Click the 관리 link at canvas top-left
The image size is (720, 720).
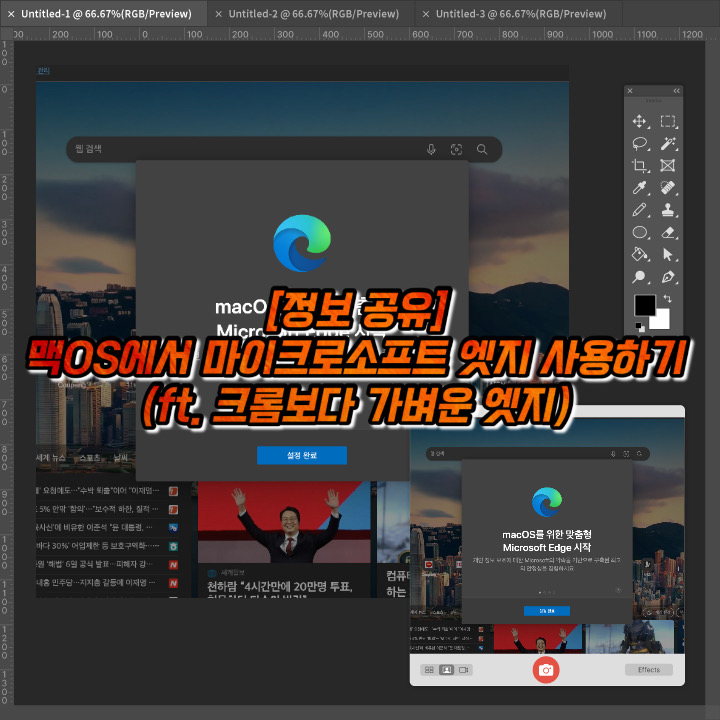point(43,71)
